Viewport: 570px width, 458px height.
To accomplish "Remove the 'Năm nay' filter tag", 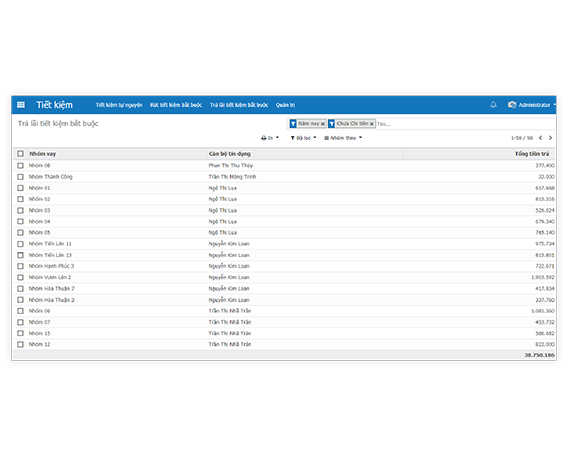I will (x=322, y=124).
